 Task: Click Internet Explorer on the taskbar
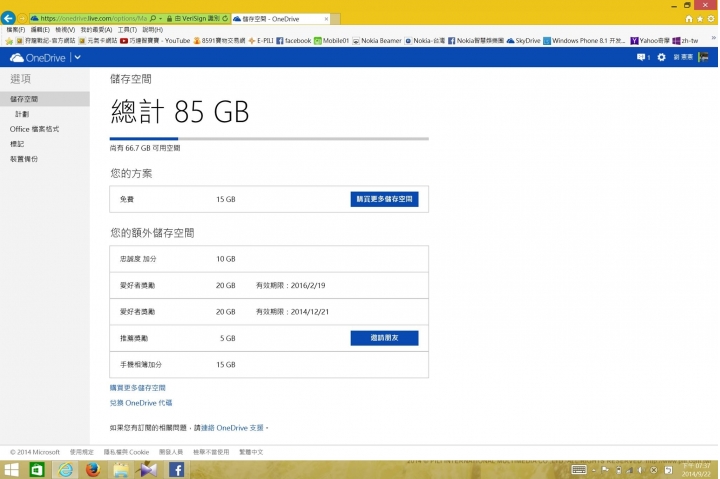point(65,469)
